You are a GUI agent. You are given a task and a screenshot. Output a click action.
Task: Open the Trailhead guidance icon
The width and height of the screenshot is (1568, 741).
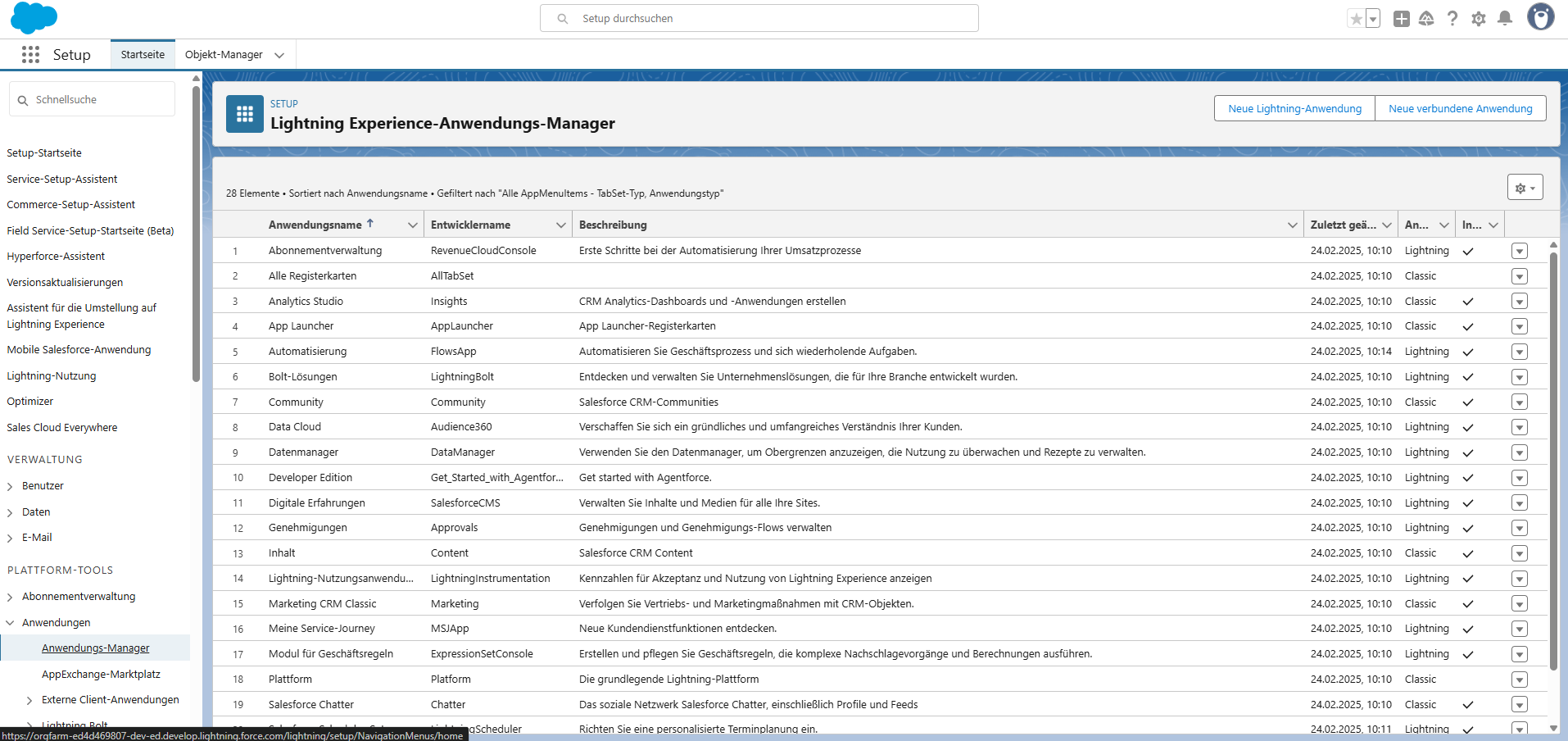(x=1426, y=19)
